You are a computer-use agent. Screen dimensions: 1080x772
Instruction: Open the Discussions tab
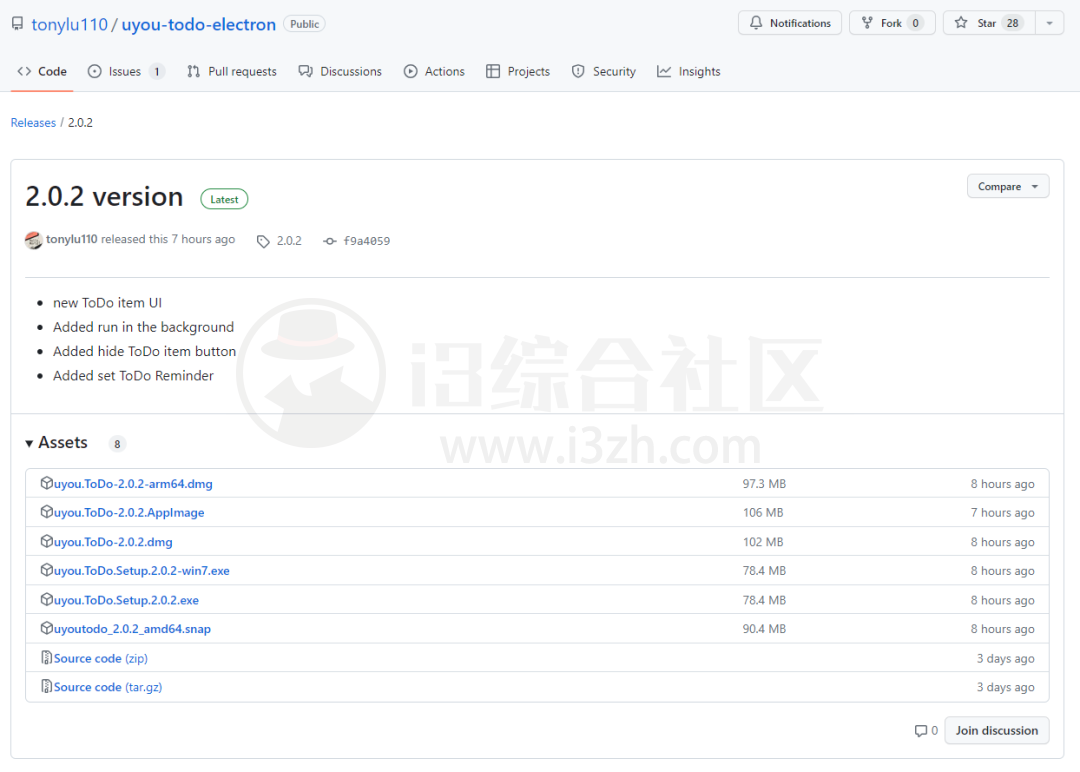coord(340,72)
